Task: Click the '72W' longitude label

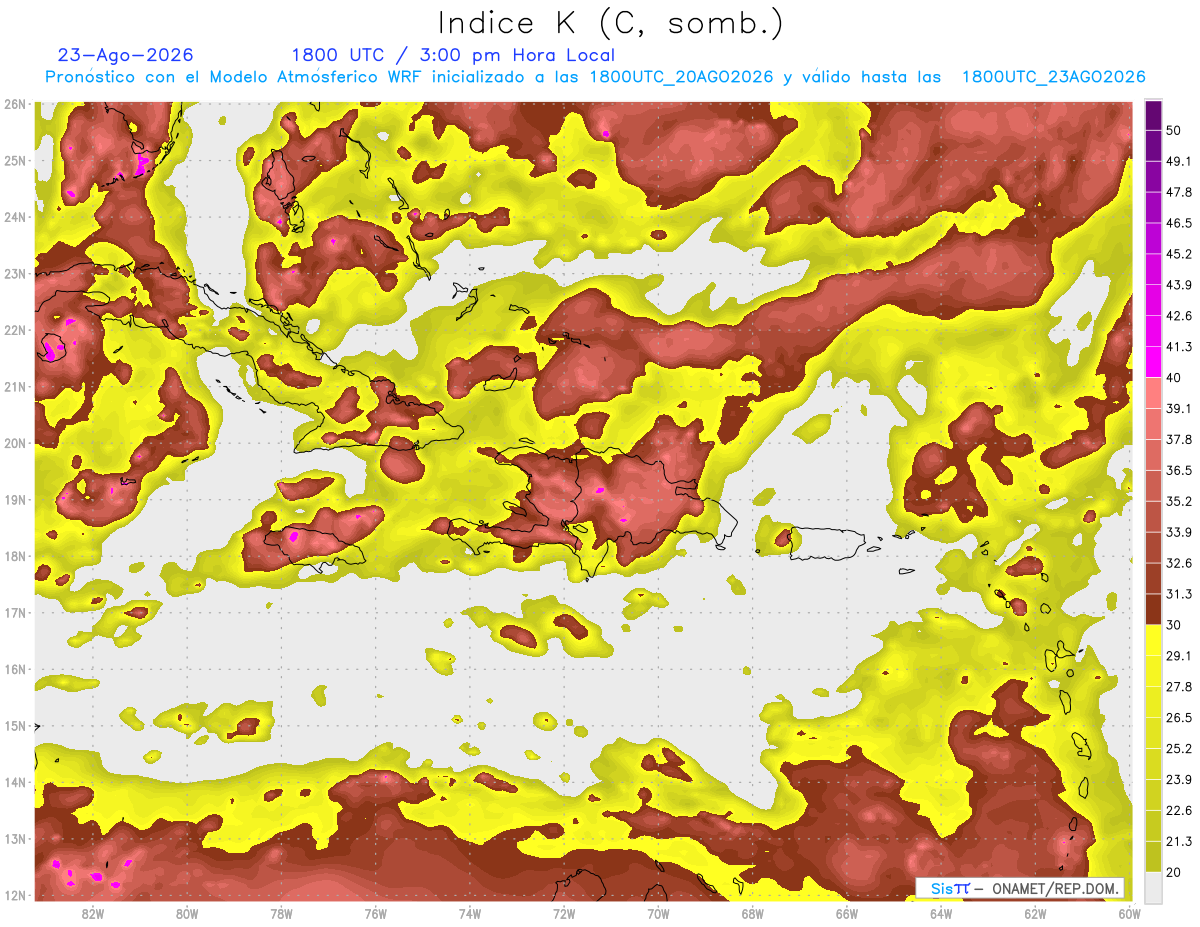Action: tap(564, 914)
